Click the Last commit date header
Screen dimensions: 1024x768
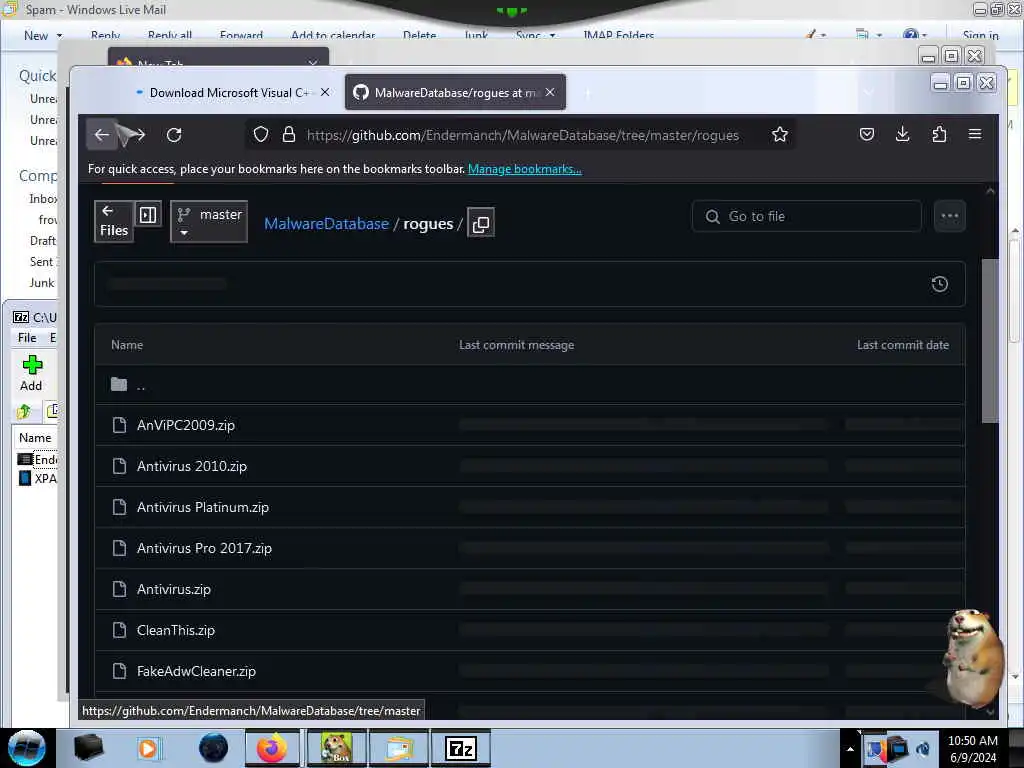[903, 345]
